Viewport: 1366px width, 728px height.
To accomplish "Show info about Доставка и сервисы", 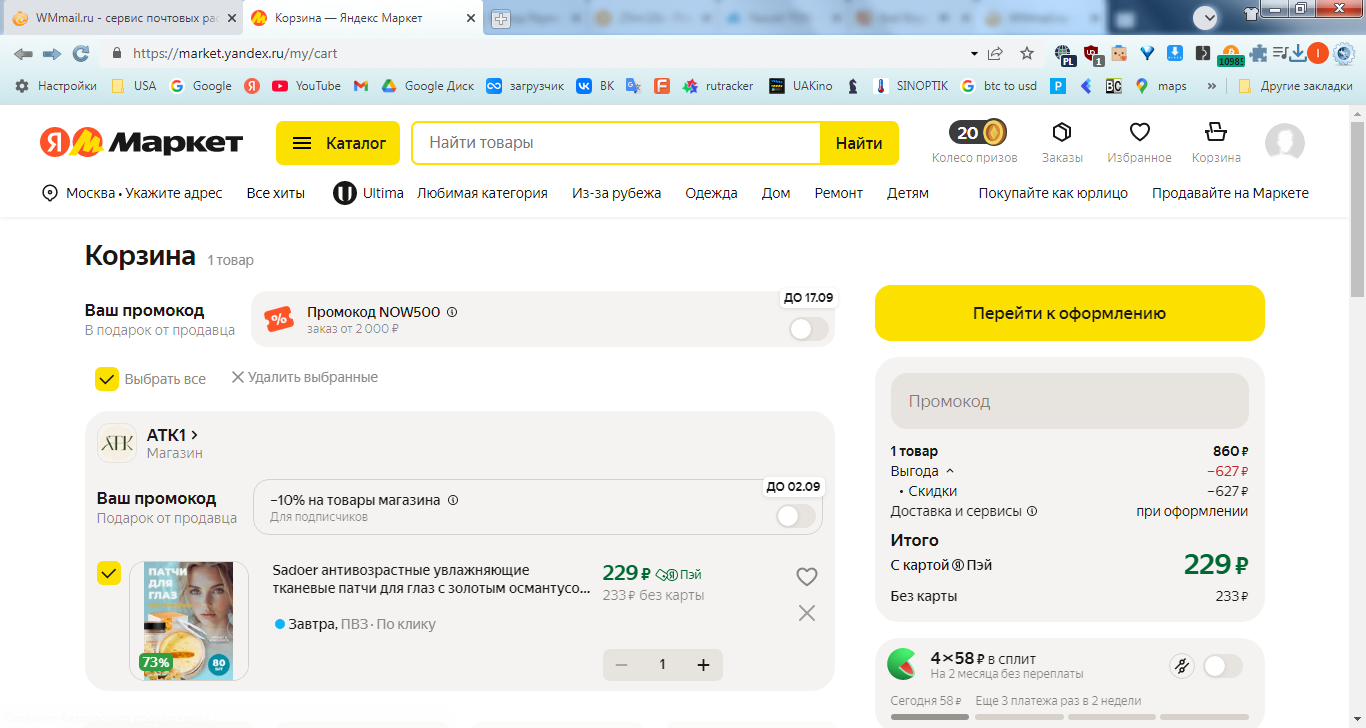I will click(x=1032, y=511).
